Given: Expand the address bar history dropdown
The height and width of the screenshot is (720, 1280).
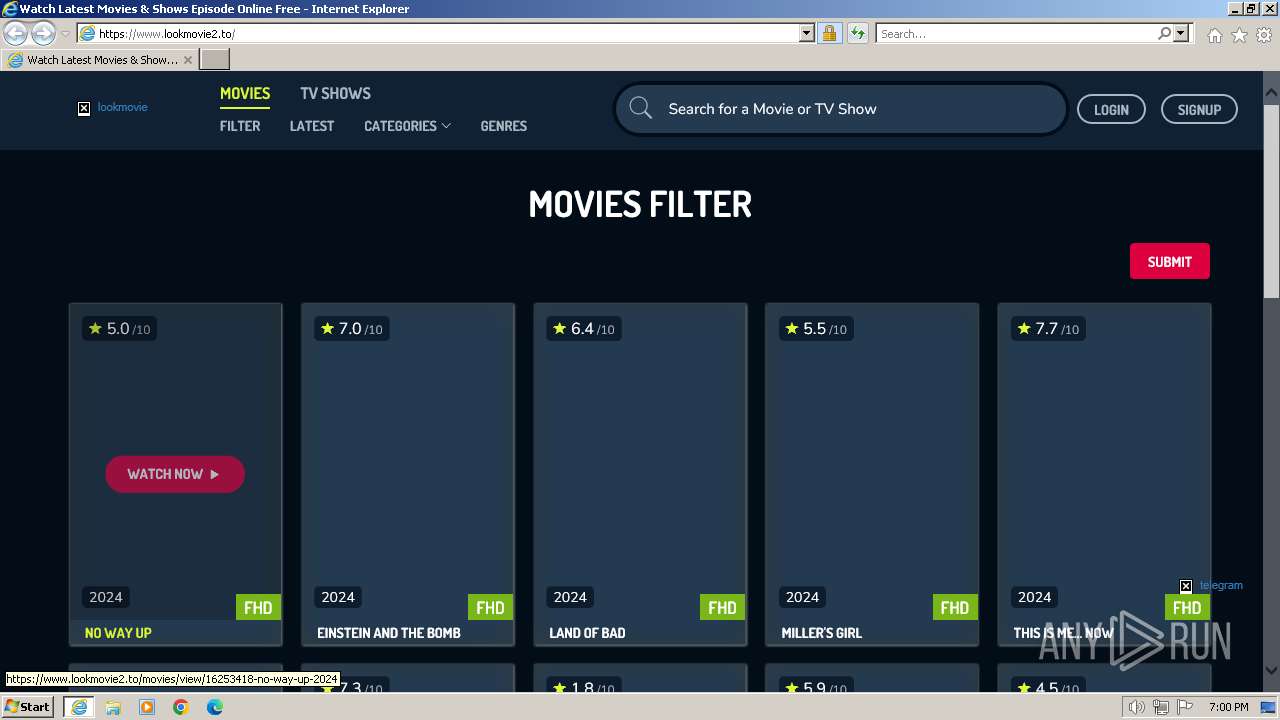Looking at the screenshot, I should [x=807, y=33].
